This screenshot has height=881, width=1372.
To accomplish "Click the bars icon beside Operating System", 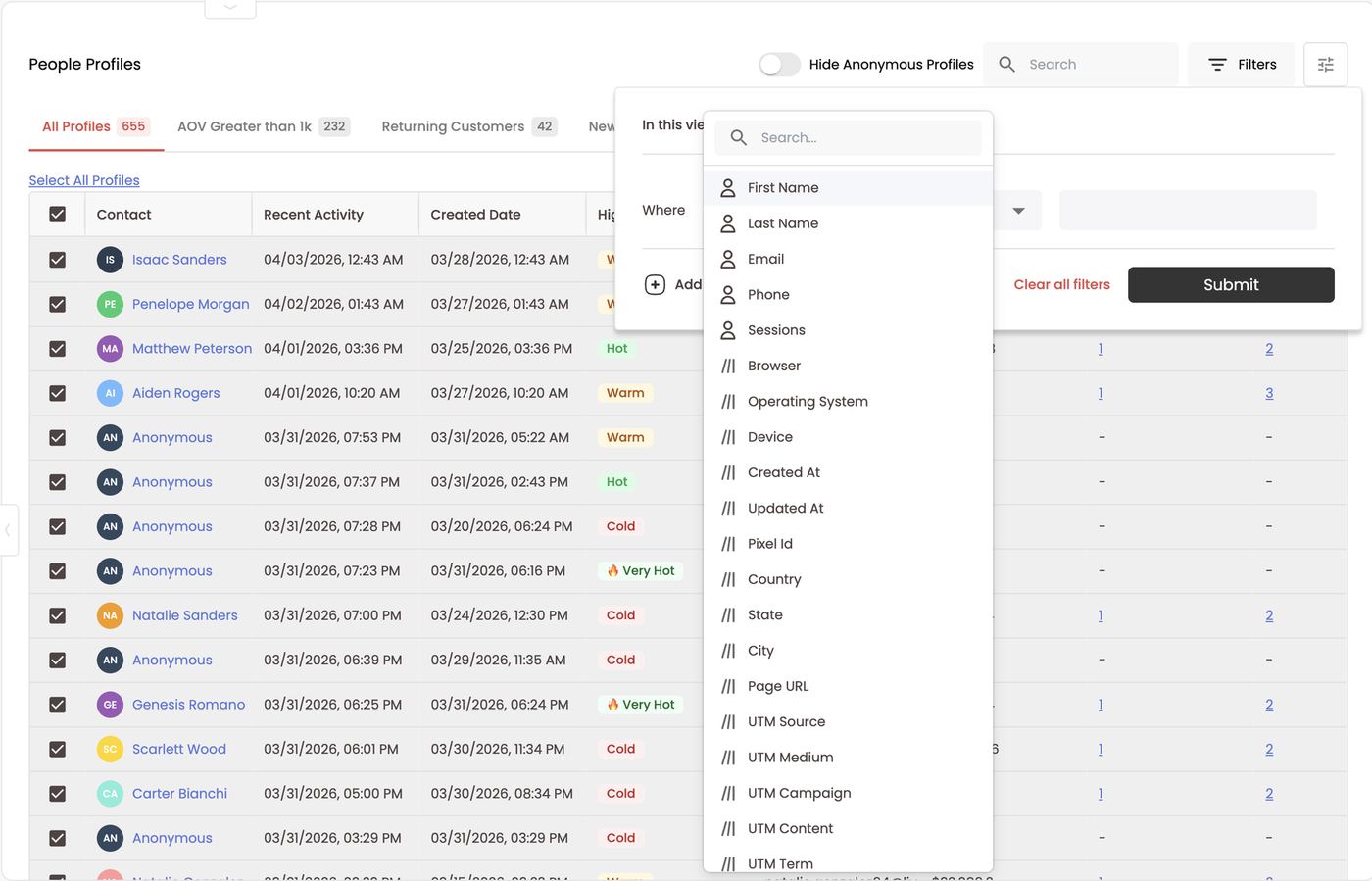I will [x=728, y=402].
